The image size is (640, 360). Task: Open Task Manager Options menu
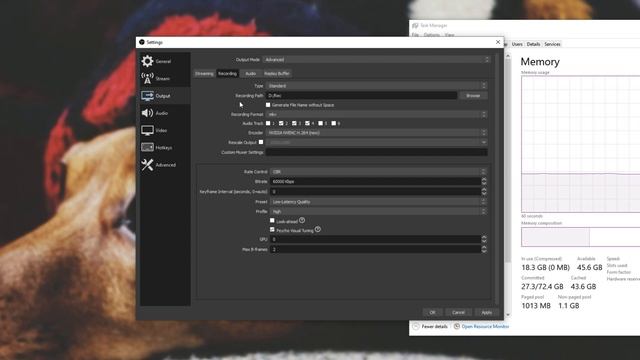[x=431, y=35]
